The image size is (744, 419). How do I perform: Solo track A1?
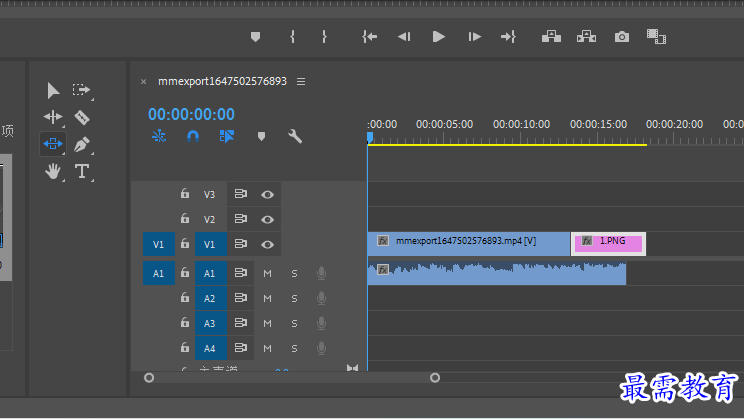(x=294, y=273)
